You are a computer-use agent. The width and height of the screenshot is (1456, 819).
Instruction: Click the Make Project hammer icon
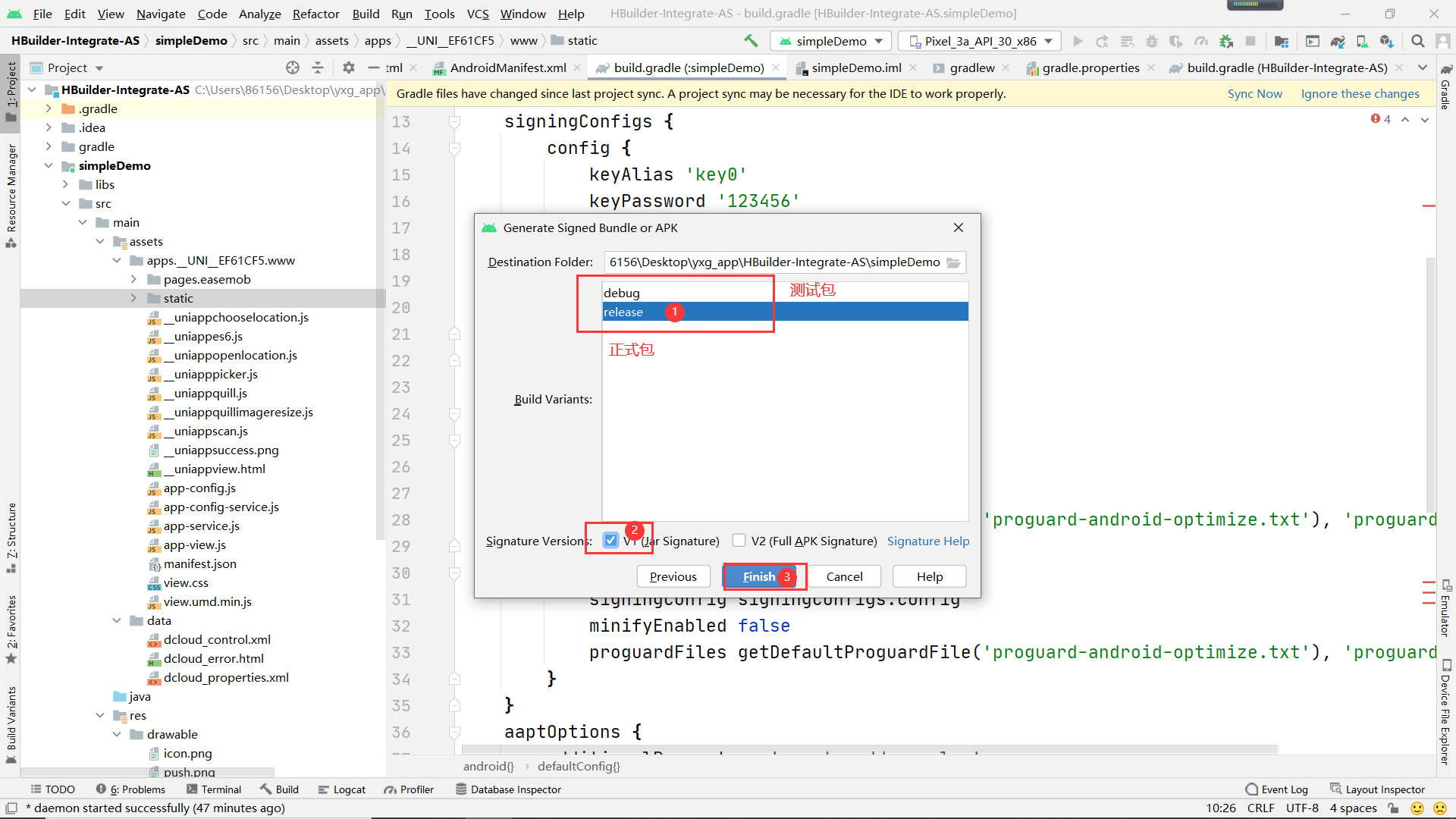pyautogui.click(x=751, y=41)
